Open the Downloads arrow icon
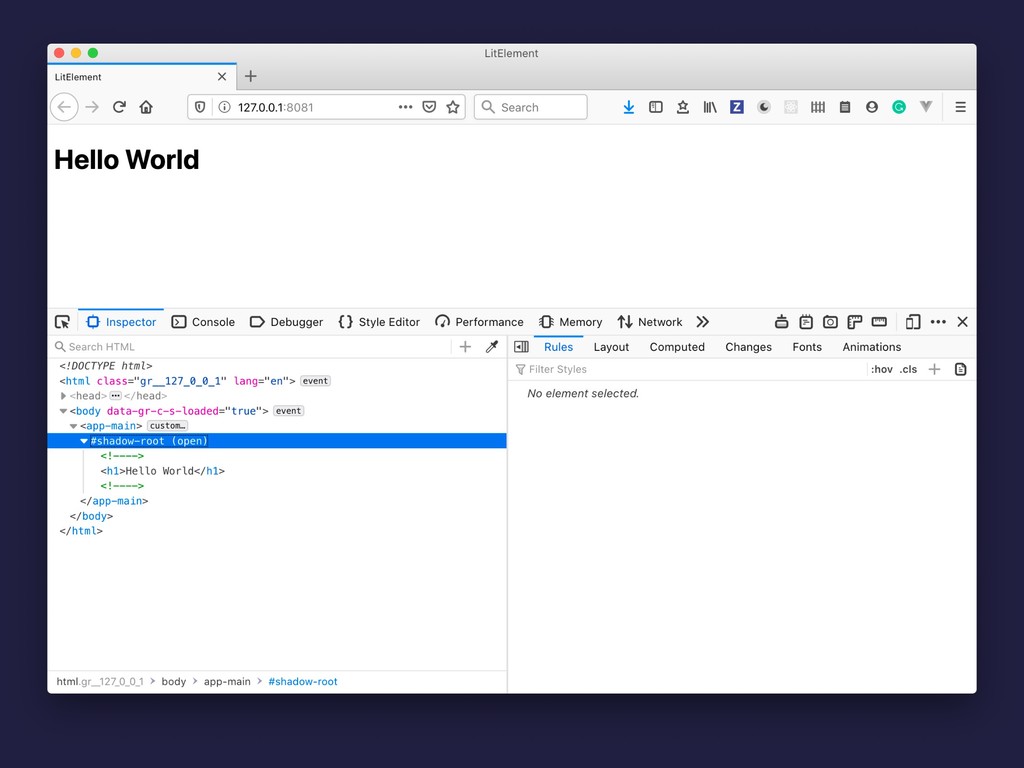 pos(628,107)
